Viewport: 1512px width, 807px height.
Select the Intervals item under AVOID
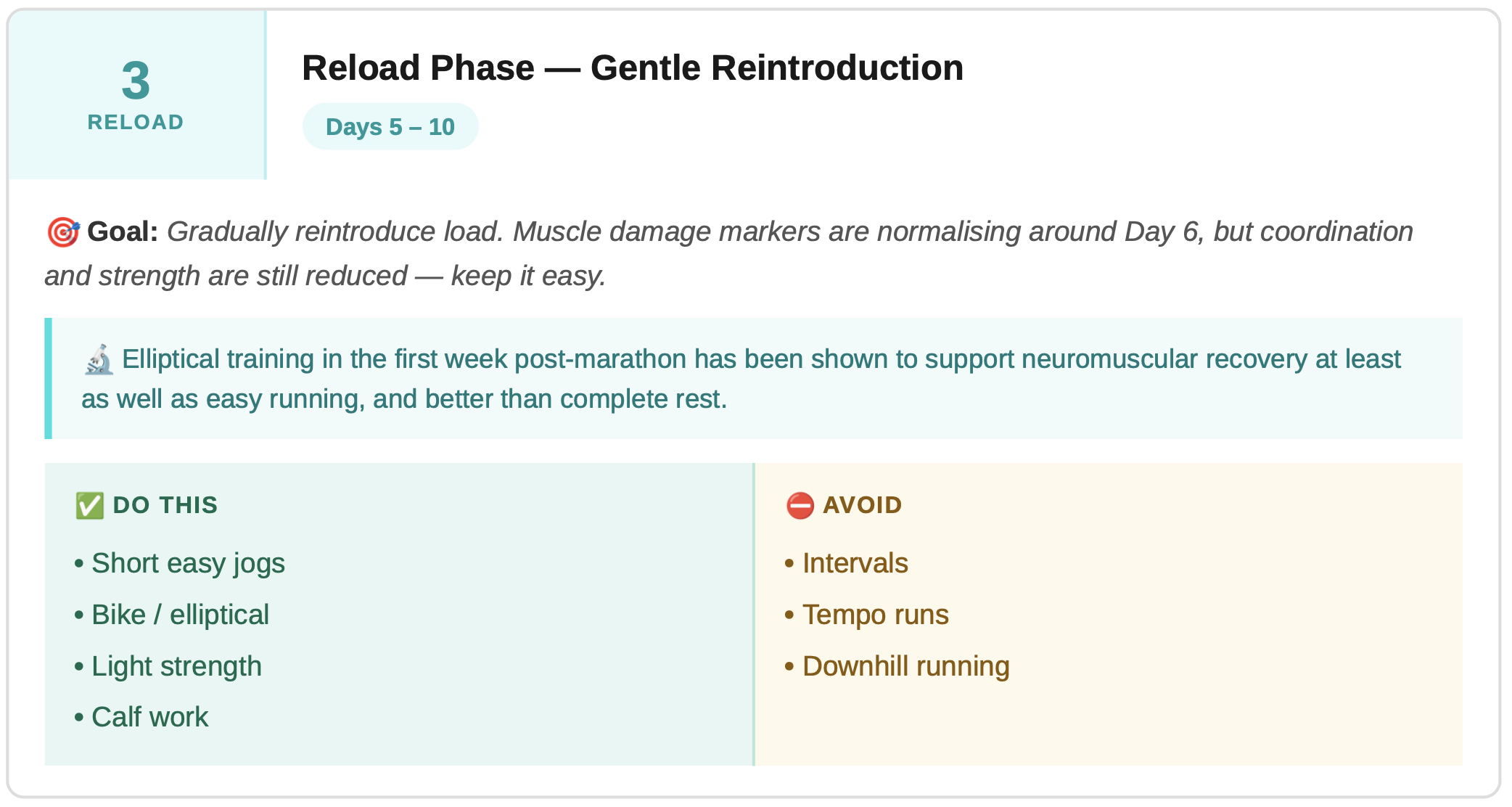click(x=855, y=564)
